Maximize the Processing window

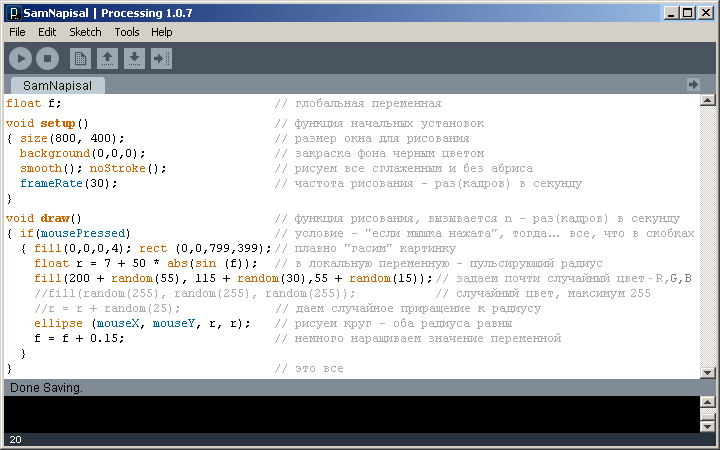(688, 13)
